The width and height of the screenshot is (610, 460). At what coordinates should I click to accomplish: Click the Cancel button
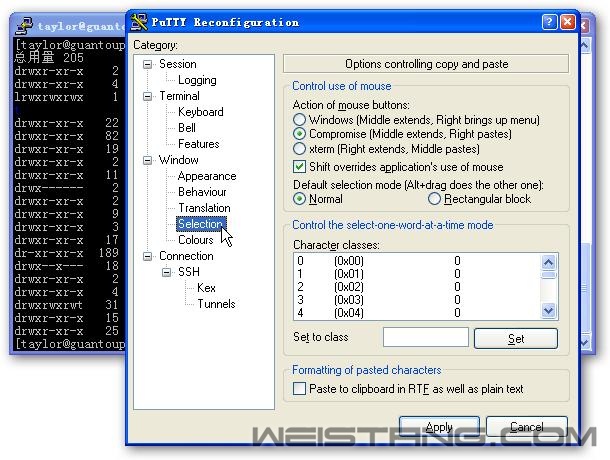coord(527,427)
